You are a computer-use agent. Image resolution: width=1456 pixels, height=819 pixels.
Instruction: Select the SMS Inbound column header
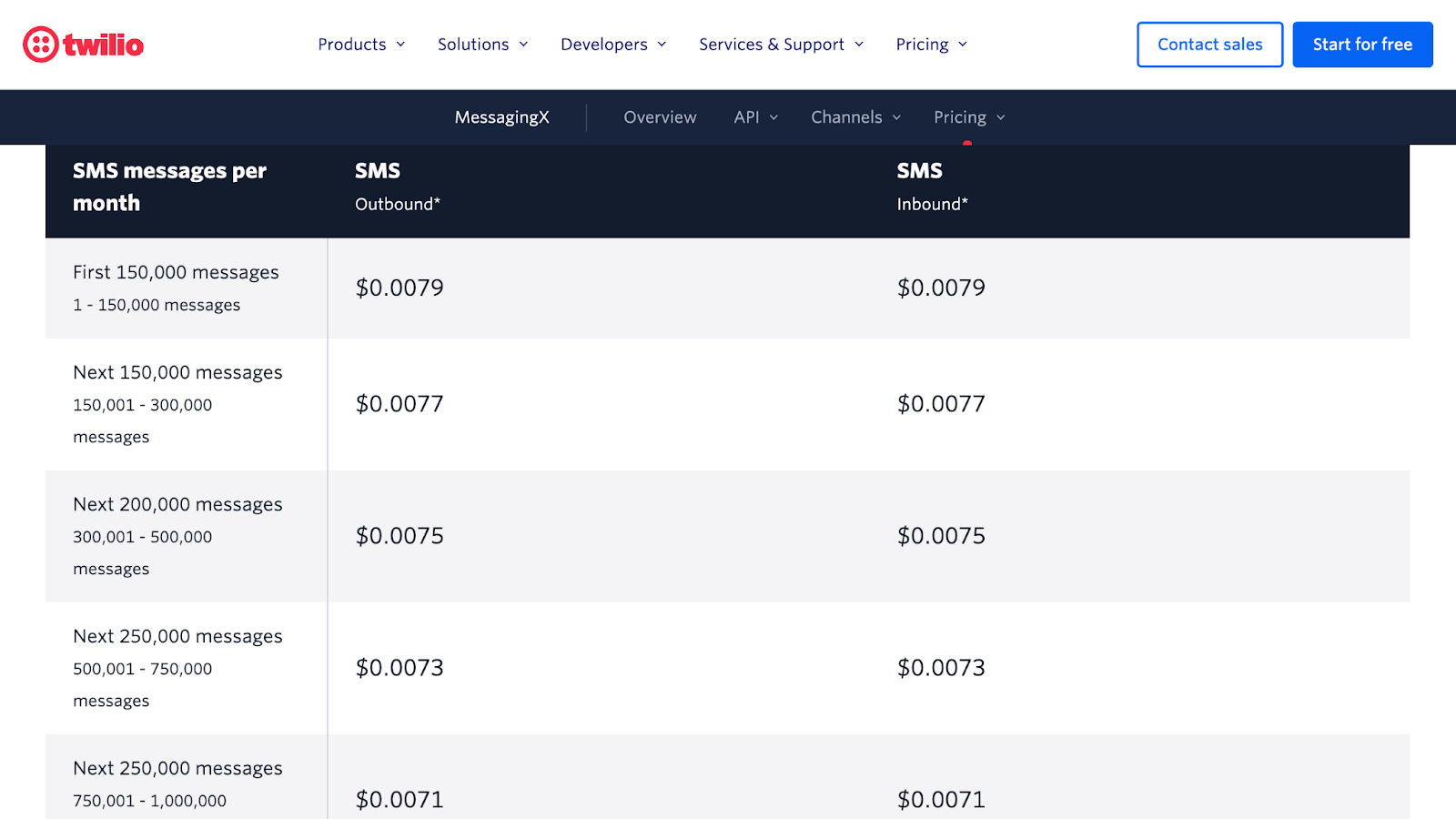[933, 187]
